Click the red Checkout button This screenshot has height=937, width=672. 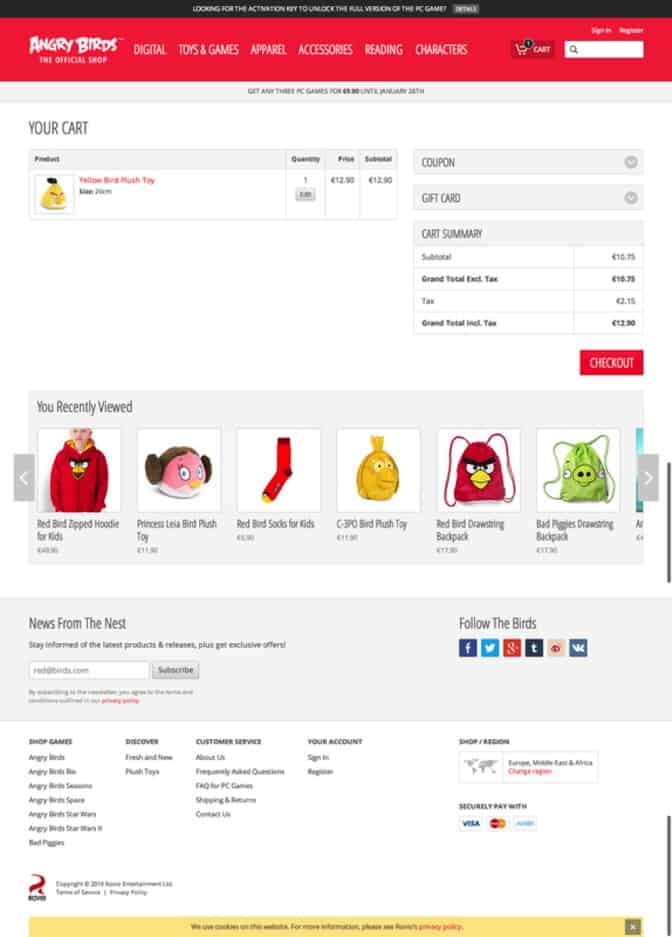(x=611, y=363)
